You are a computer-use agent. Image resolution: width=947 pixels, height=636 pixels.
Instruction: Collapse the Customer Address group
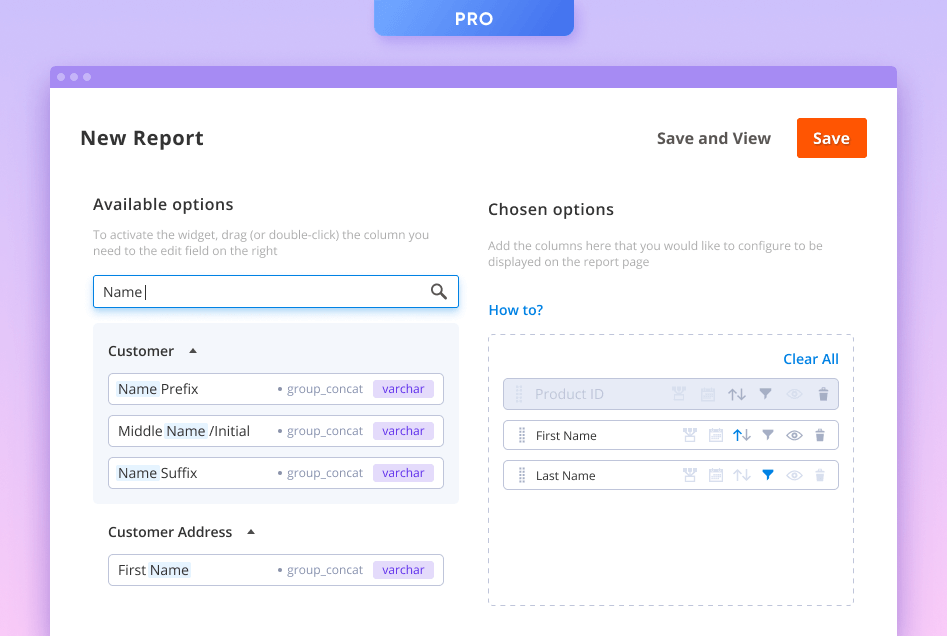point(251,532)
